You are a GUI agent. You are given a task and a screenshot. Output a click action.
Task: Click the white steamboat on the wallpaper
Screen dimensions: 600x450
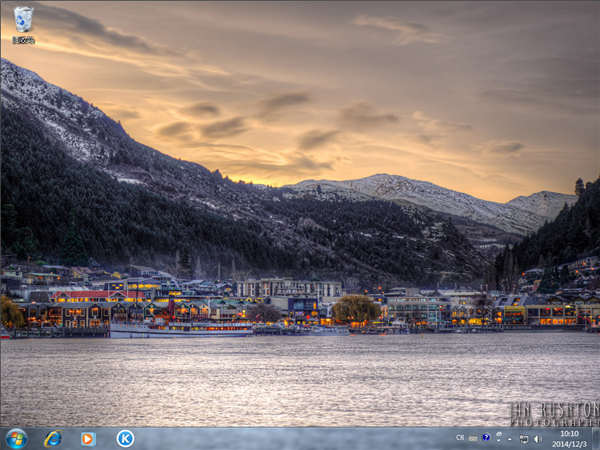(180, 328)
